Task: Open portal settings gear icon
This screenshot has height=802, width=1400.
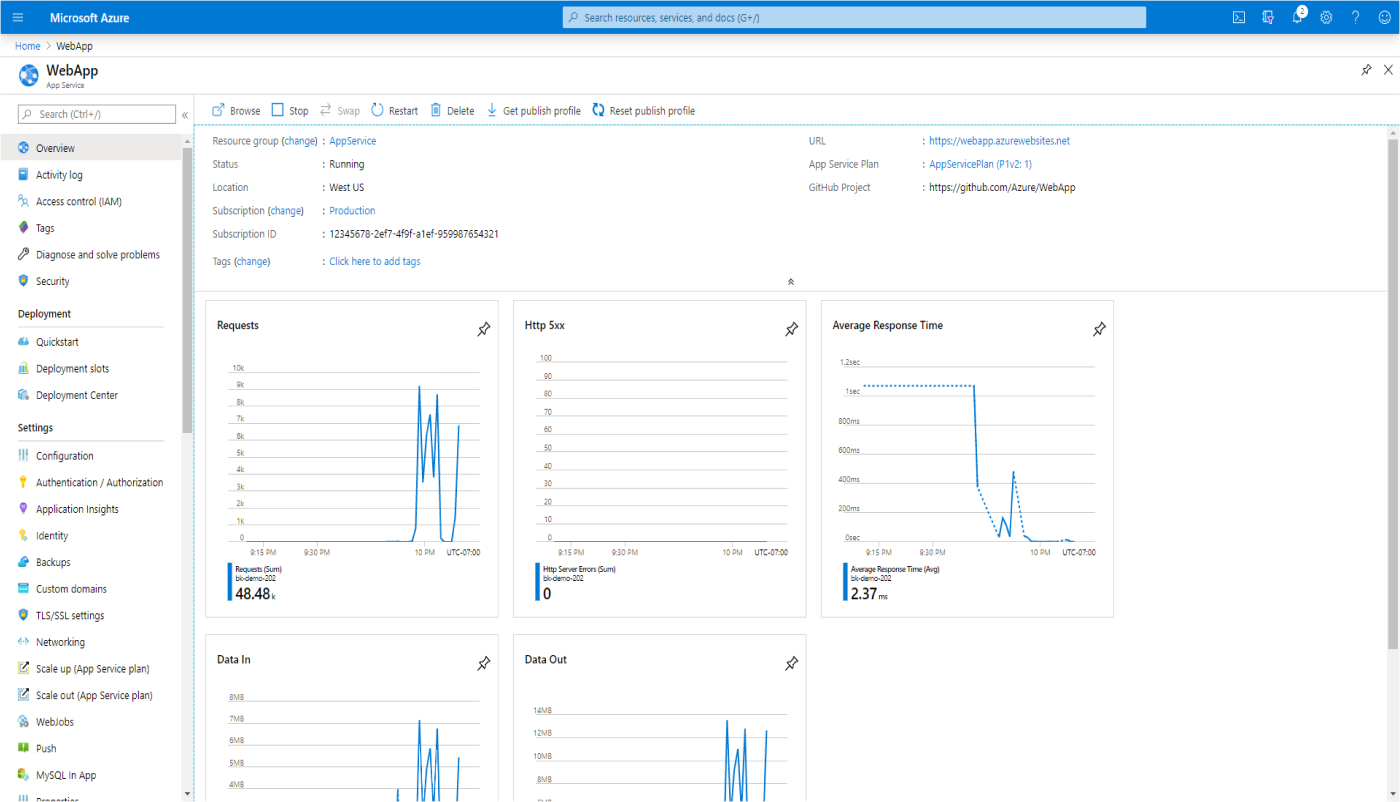Action: (1326, 17)
